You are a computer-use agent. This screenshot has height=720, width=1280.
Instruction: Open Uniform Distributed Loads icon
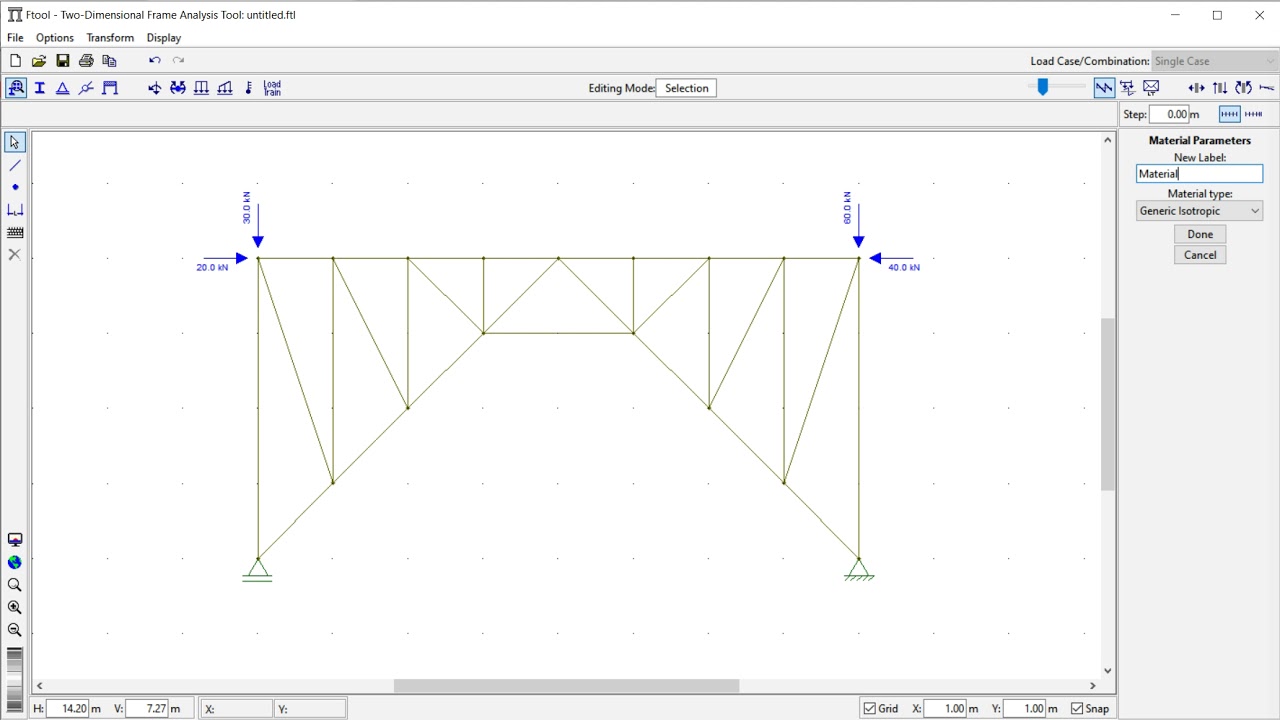(201, 88)
